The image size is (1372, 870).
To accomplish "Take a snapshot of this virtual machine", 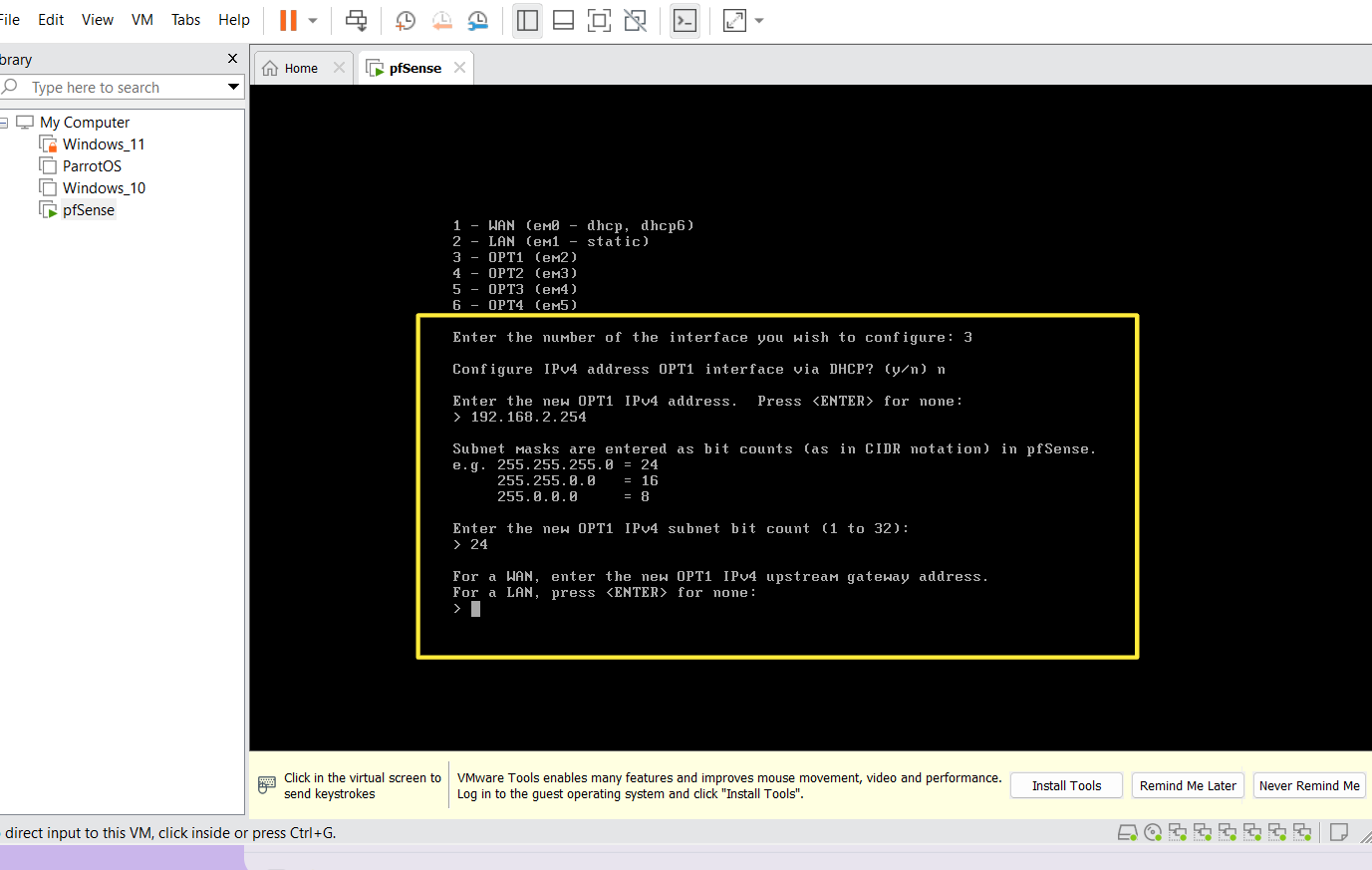I will tap(406, 20).
